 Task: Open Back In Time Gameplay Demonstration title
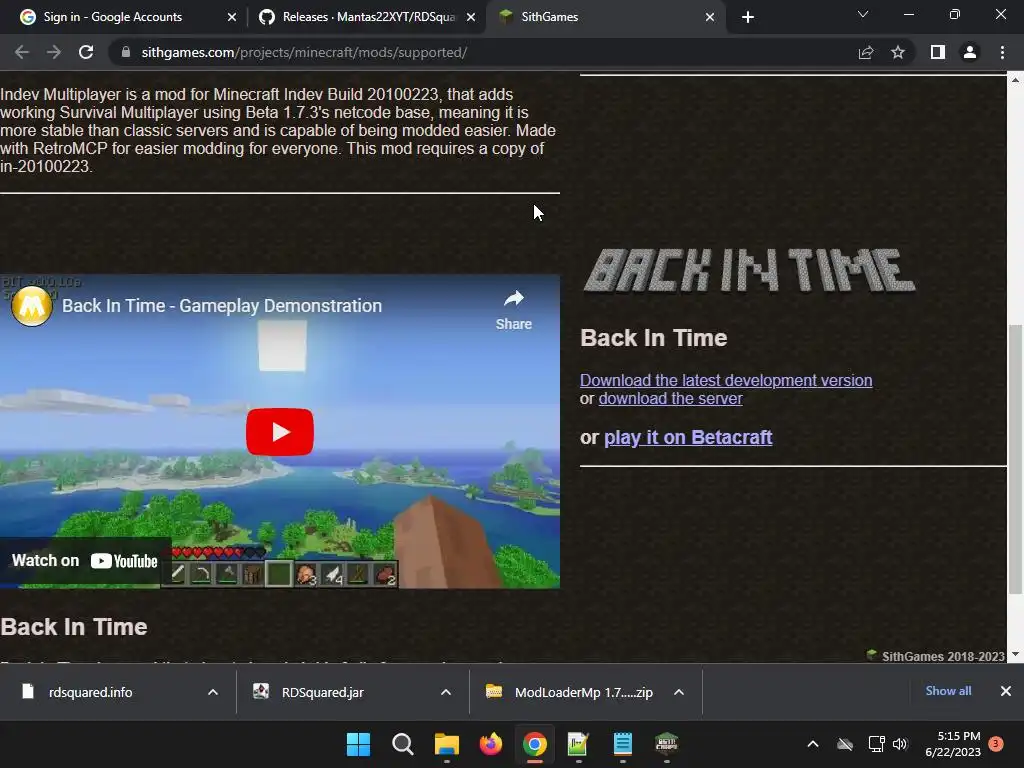(222, 306)
